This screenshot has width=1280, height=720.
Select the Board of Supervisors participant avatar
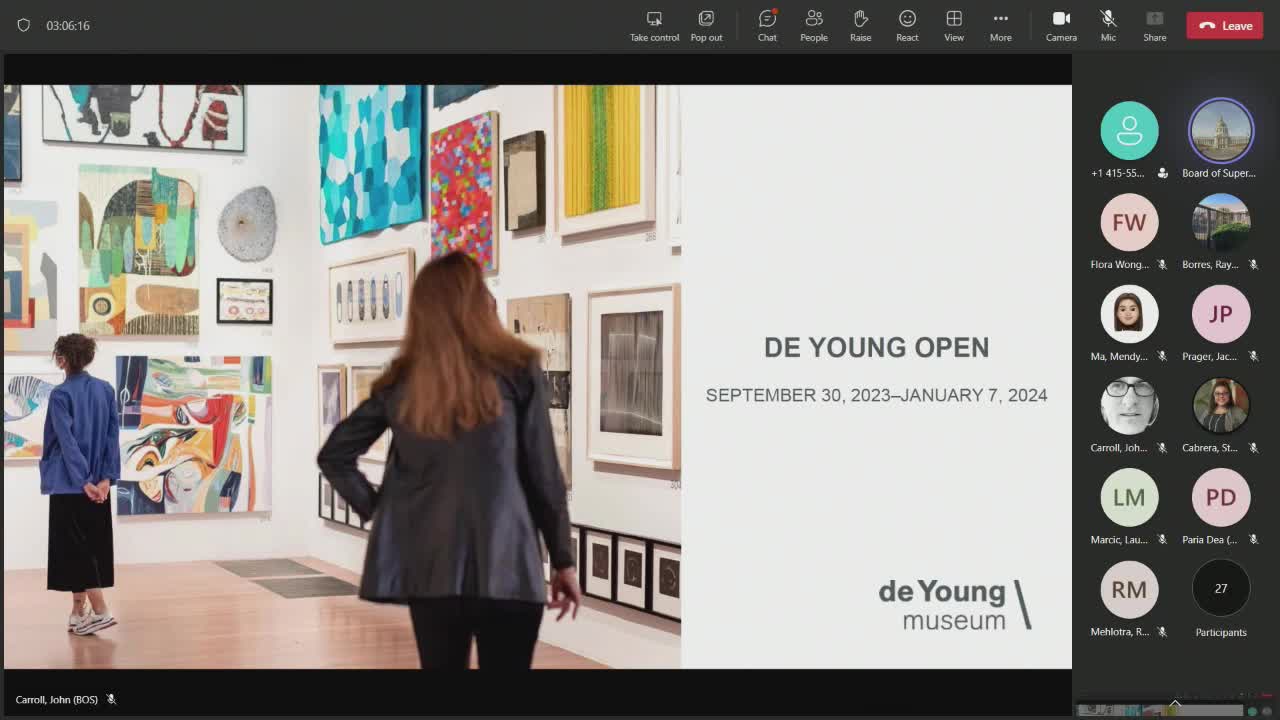1221,130
